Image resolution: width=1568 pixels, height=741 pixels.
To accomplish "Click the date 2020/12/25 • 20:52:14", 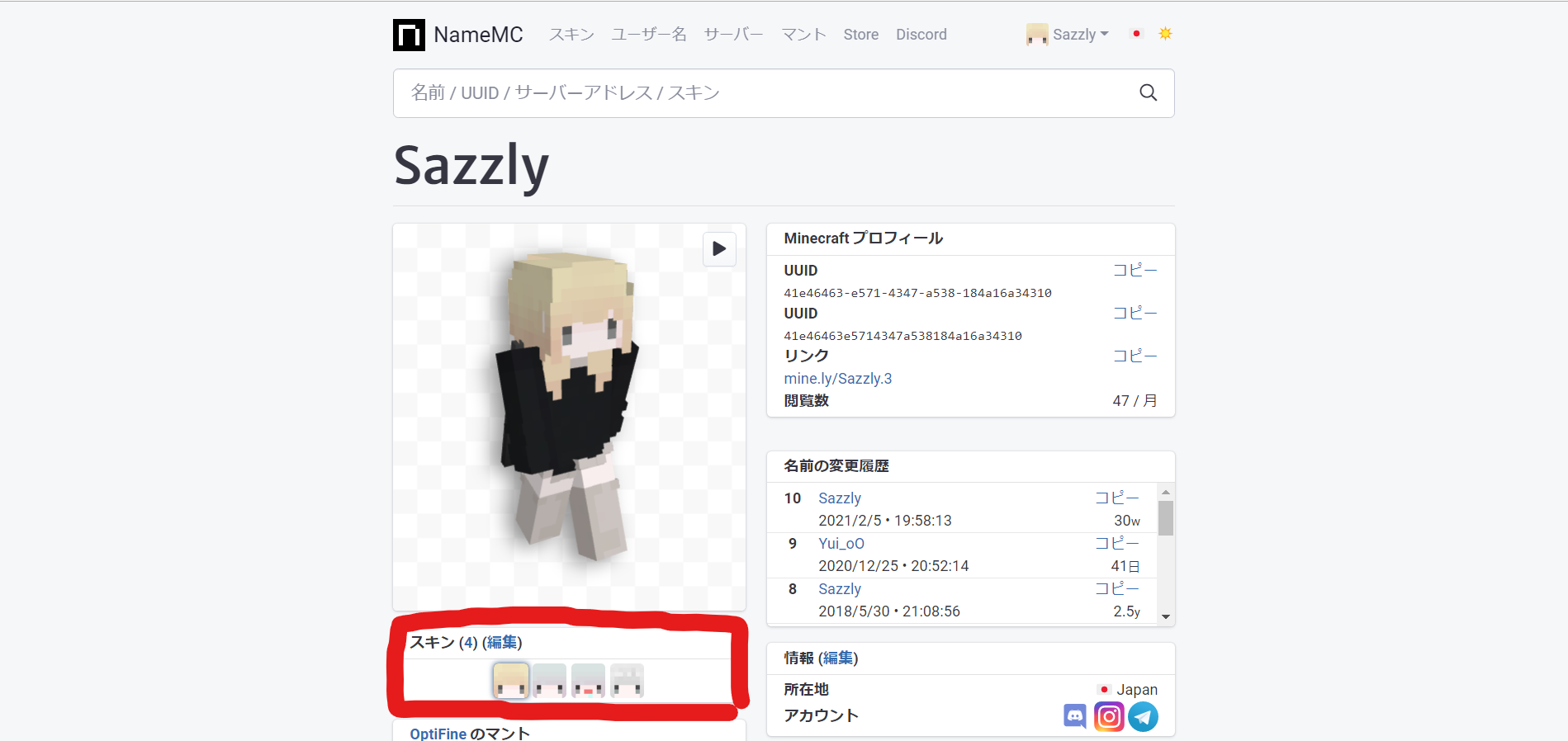I will [x=893, y=566].
